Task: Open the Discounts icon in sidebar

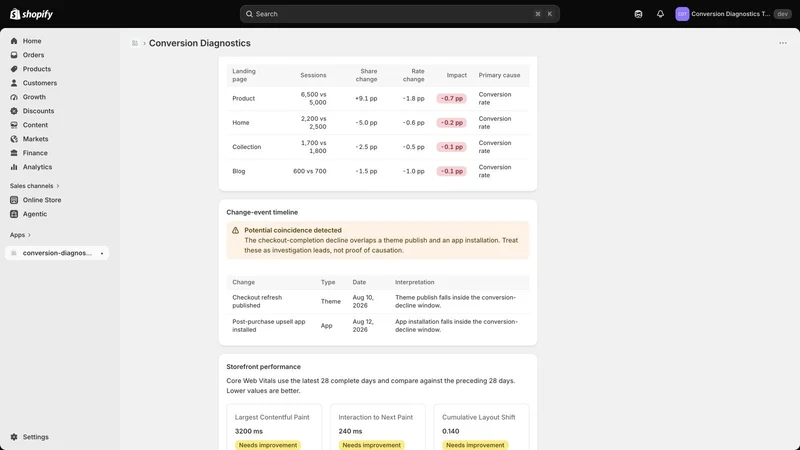Action: pos(14,111)
